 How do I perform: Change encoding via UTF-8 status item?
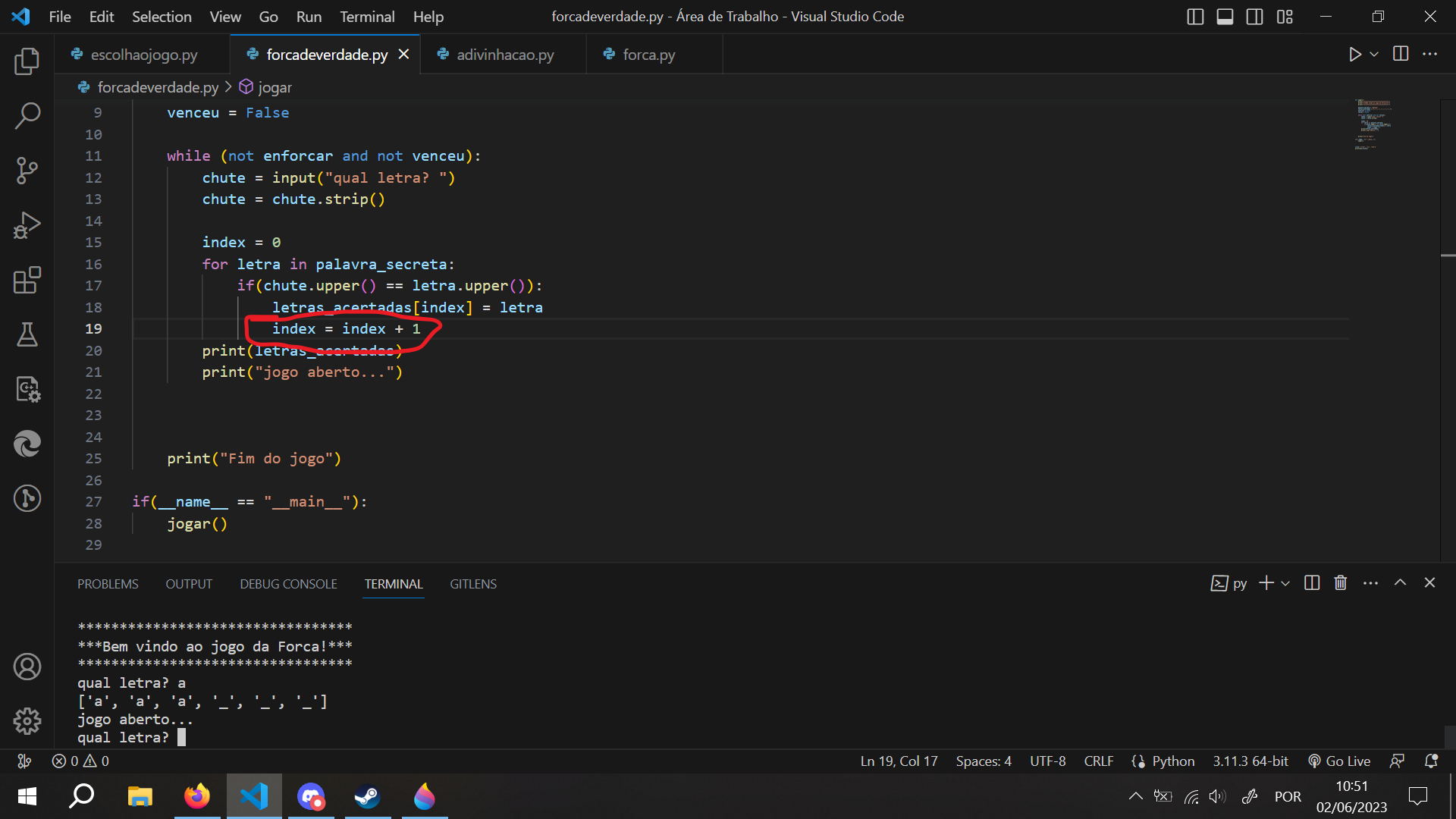(1047, 761)
